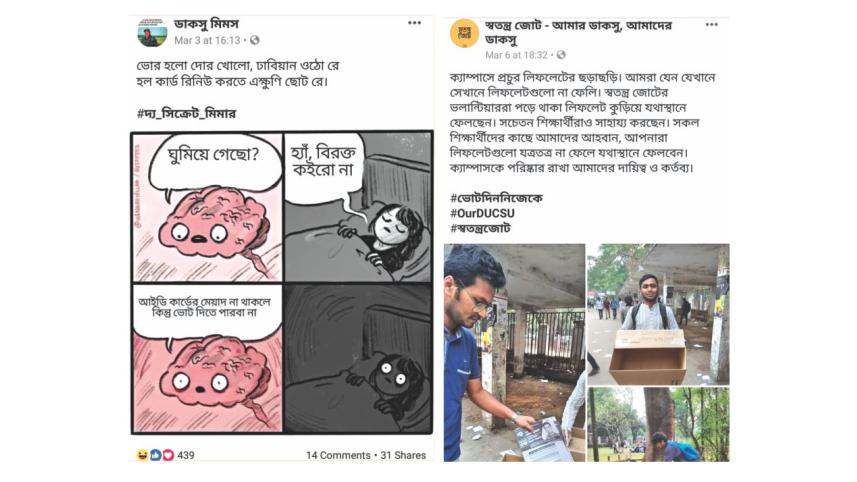
Task: Open the 14 Comments link
Action: click(338, 455)
